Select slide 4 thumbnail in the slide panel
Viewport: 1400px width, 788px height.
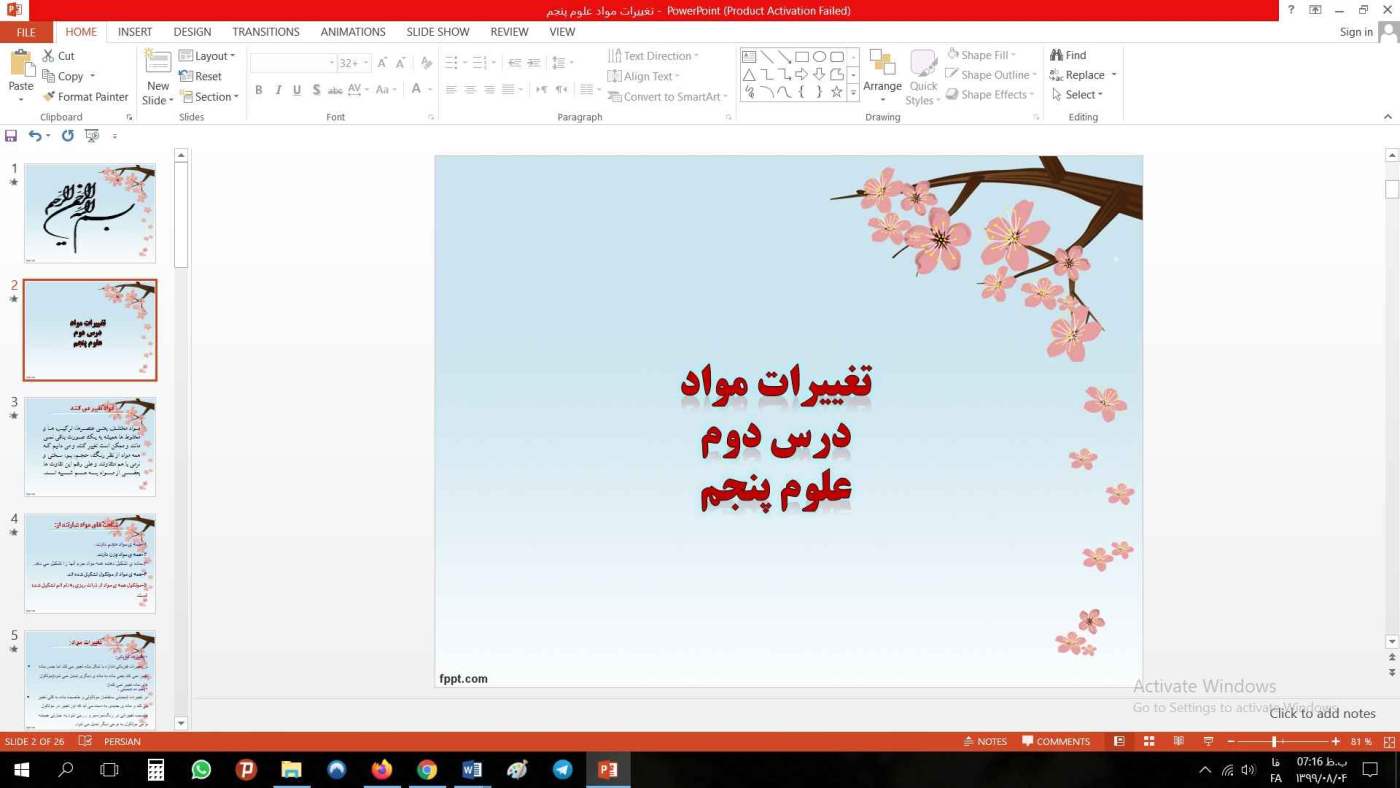(90, 563)
